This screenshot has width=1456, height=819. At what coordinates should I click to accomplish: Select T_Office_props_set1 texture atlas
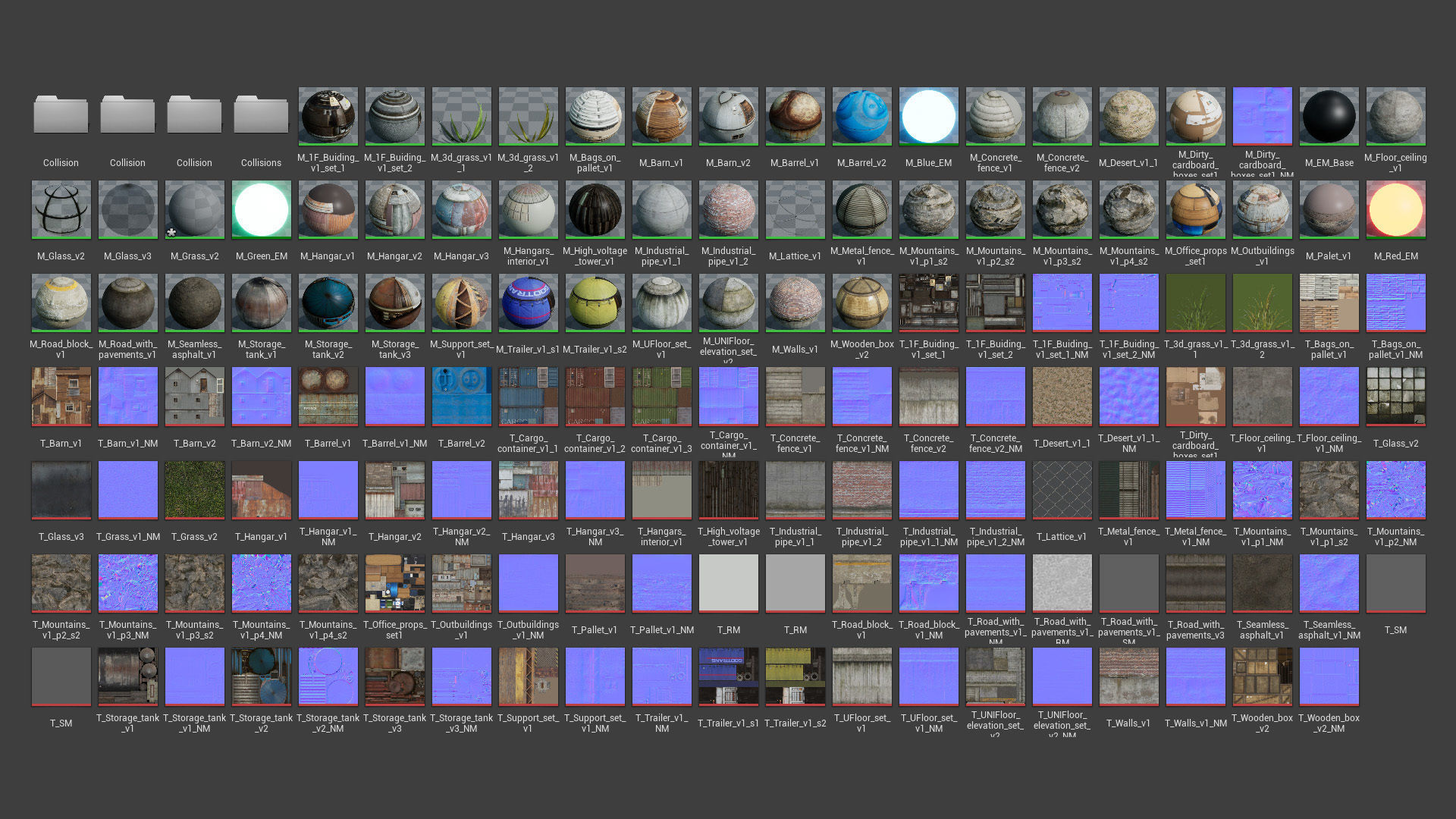(x=394, y=582)
